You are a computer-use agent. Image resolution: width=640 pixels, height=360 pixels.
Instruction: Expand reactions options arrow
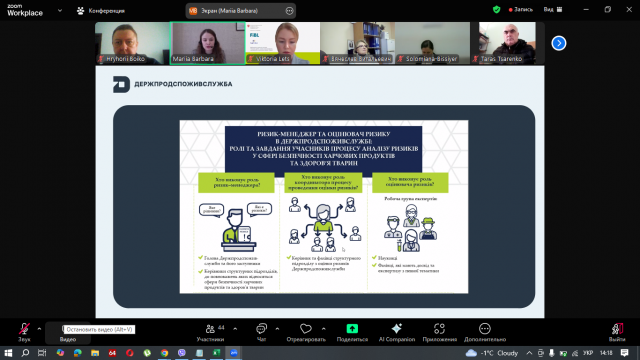coord(324,329)
